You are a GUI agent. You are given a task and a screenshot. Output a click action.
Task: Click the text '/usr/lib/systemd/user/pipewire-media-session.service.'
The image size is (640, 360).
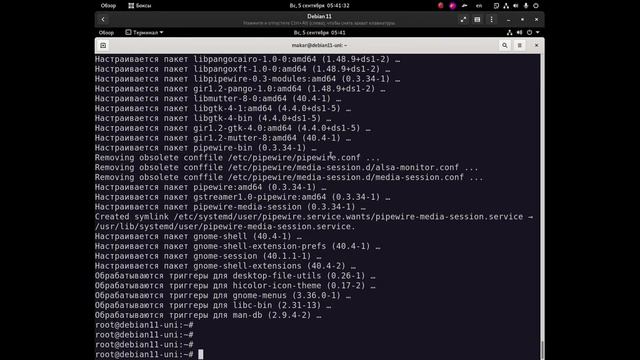(225, 227)
